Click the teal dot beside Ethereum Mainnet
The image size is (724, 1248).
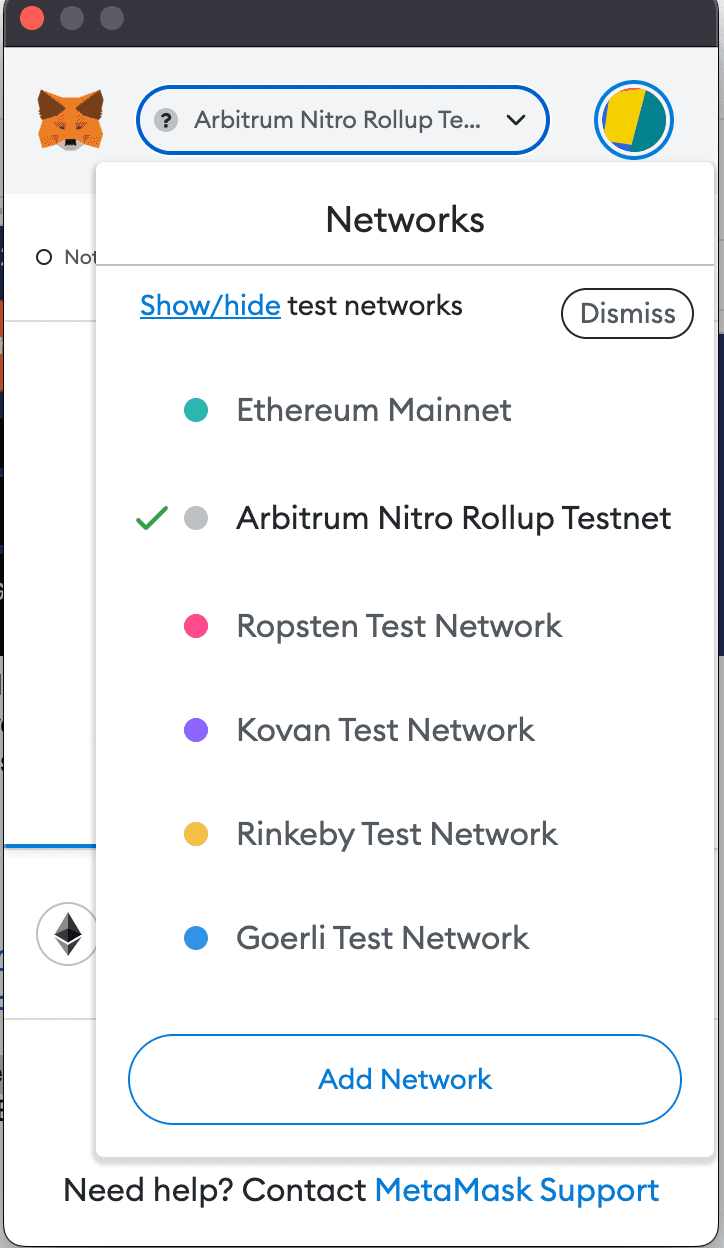pyautogui.click(x=196, y=409)
